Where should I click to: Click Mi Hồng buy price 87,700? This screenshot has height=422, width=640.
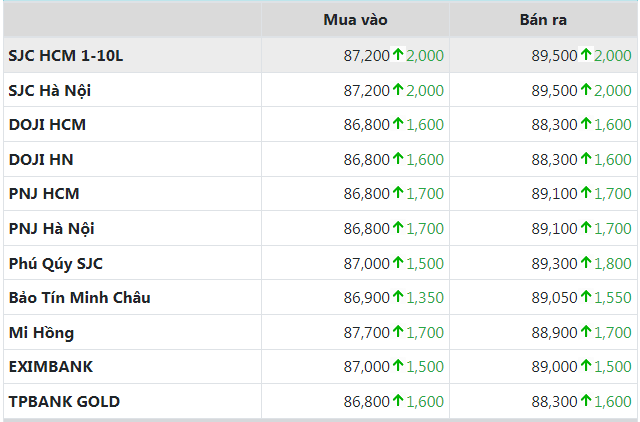click(x=366, y=333)
